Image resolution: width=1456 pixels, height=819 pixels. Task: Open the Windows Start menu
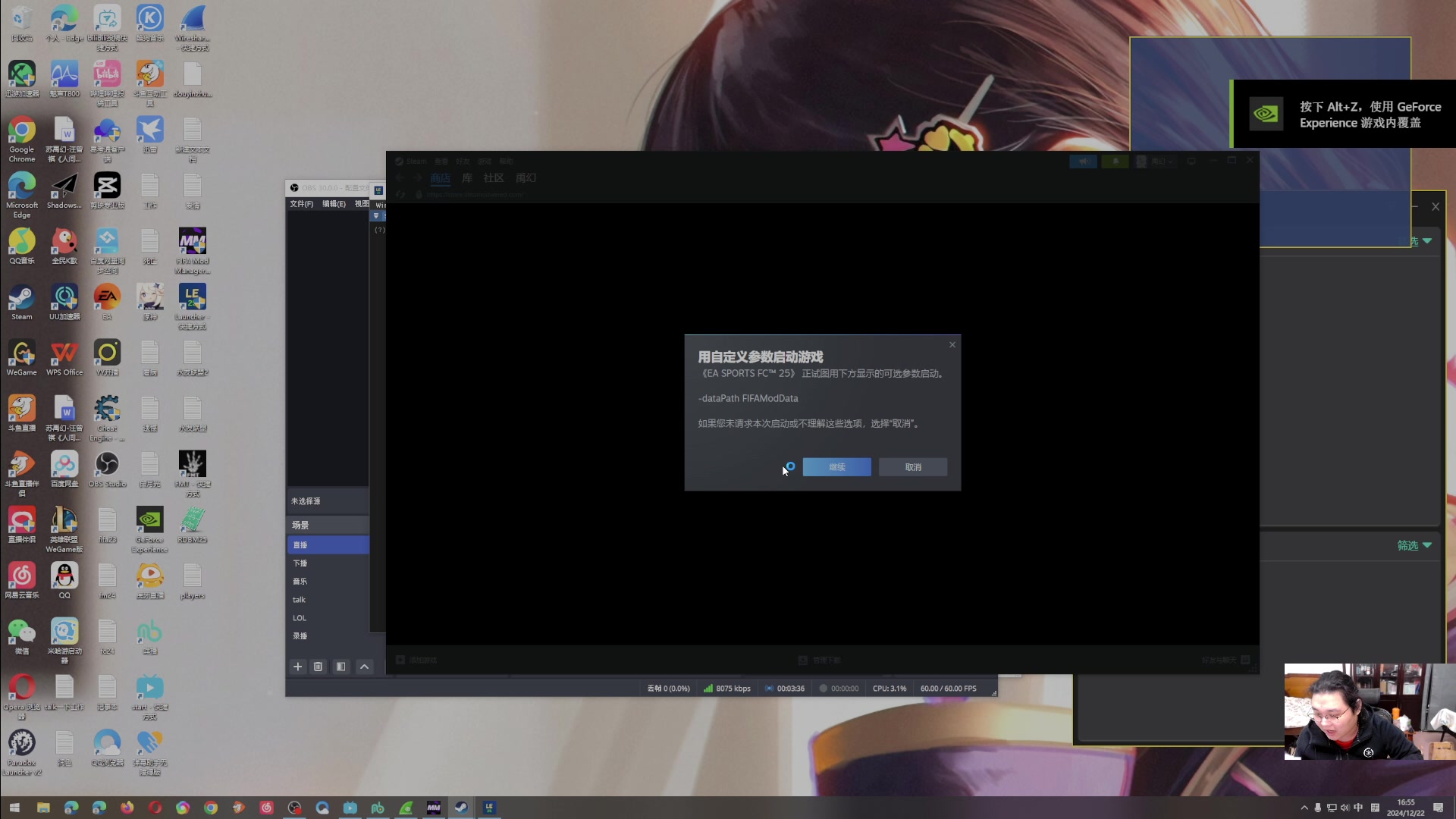(x=14, y=808)
